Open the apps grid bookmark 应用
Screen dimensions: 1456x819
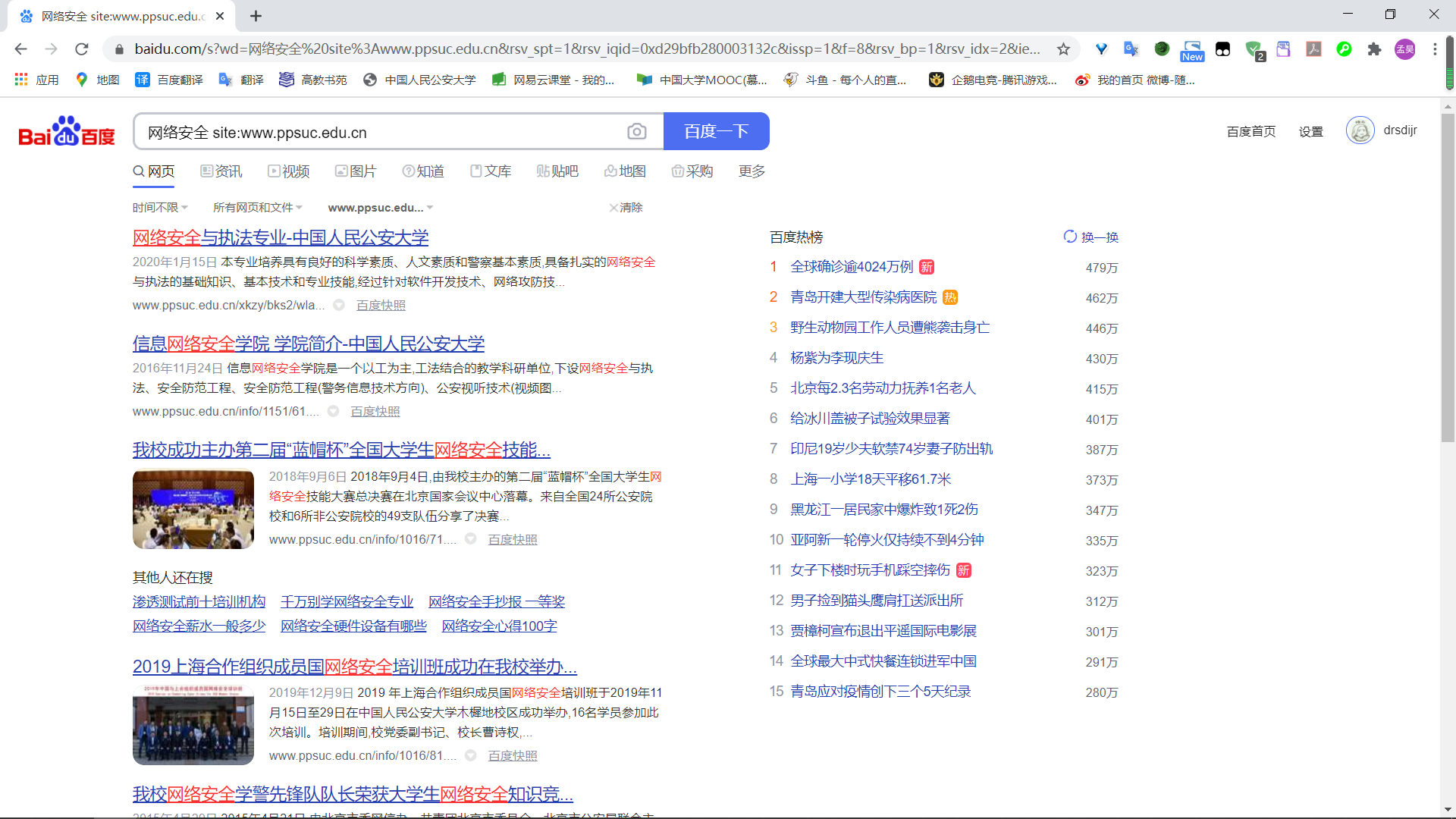coord(36,80)
